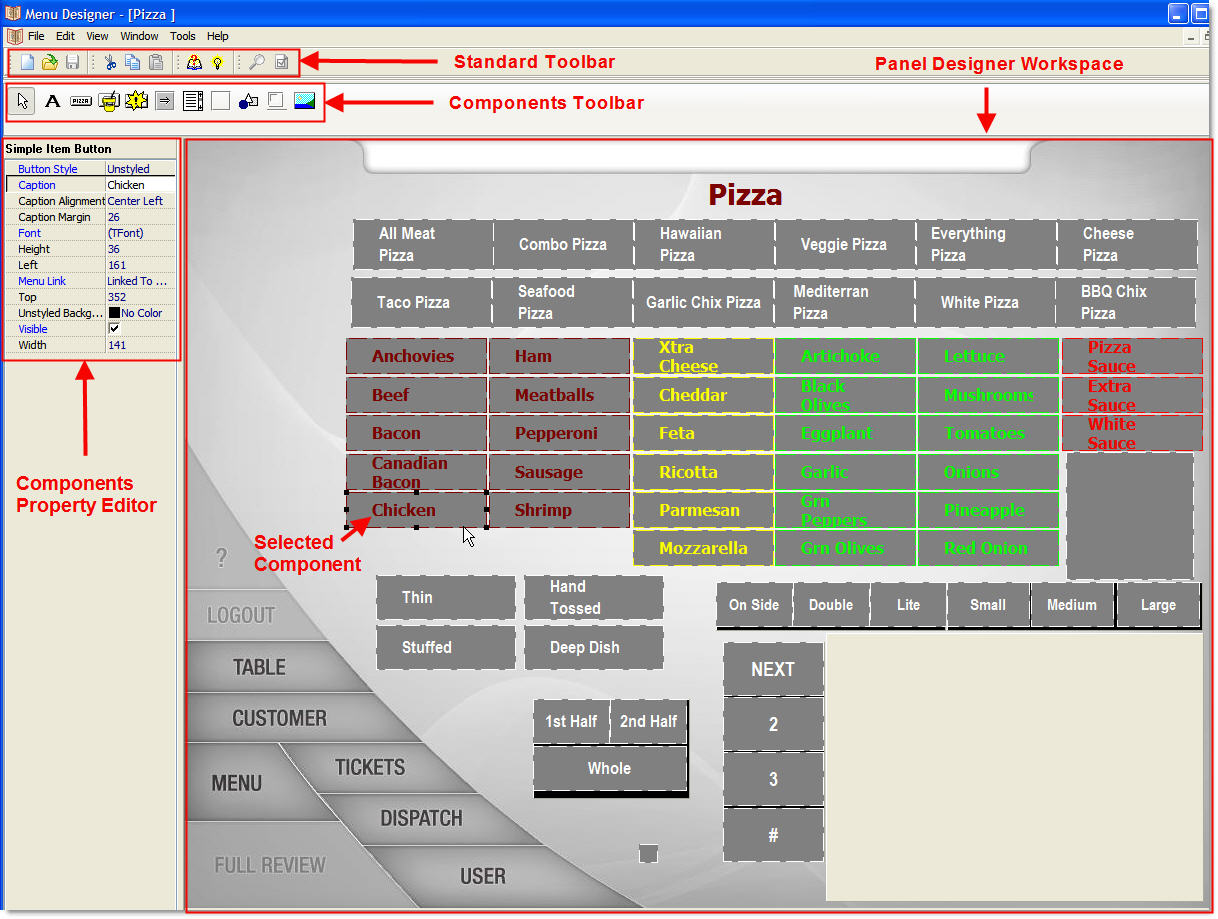Open the Caption Alignment Center Left value
The height and width of the screenshot is (919, 1218).
click(x=140, y=201)
